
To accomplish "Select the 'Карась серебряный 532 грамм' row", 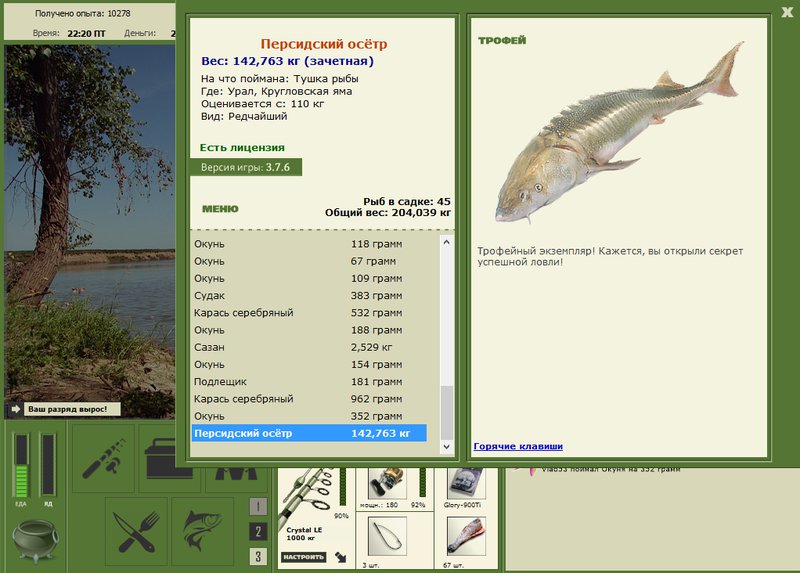I will [309, 312].
